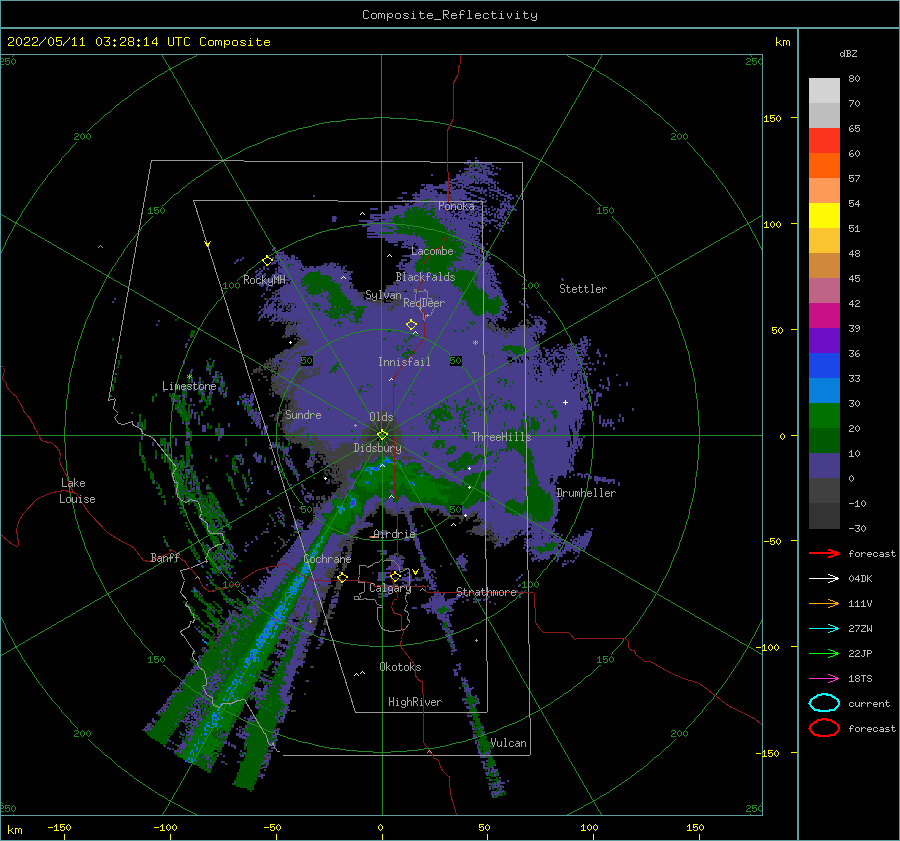900x841 pixels.
Task: Pick the red 60–65 dBZ color swatch
Action: tap(824, 141)
